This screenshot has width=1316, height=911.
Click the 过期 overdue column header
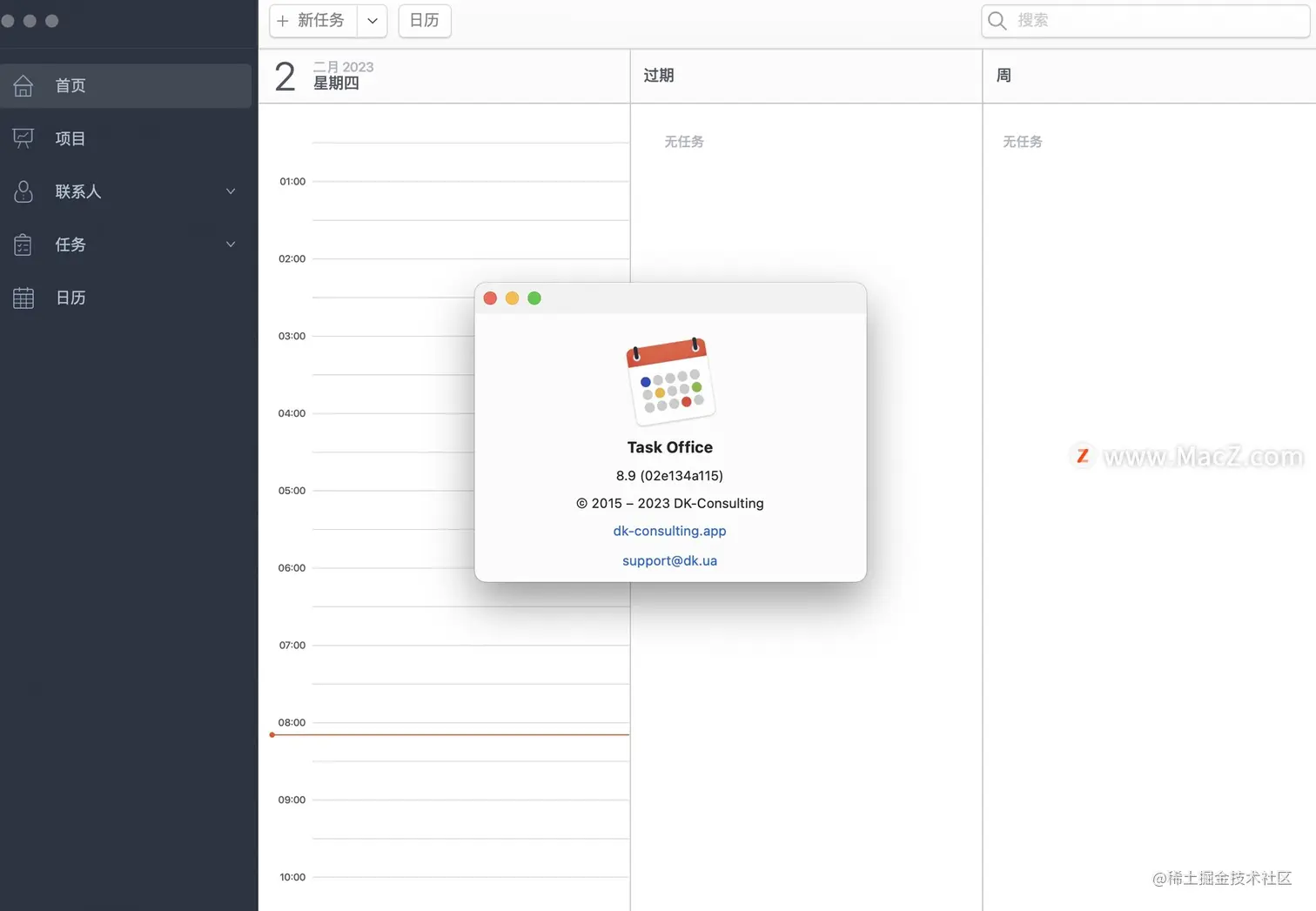click(x=659, y=76)
